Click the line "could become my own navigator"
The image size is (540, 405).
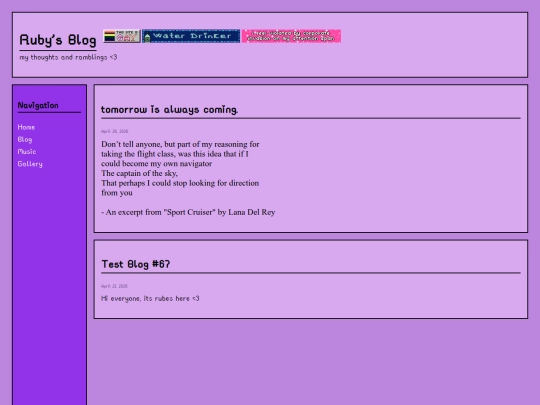[157, 164]
